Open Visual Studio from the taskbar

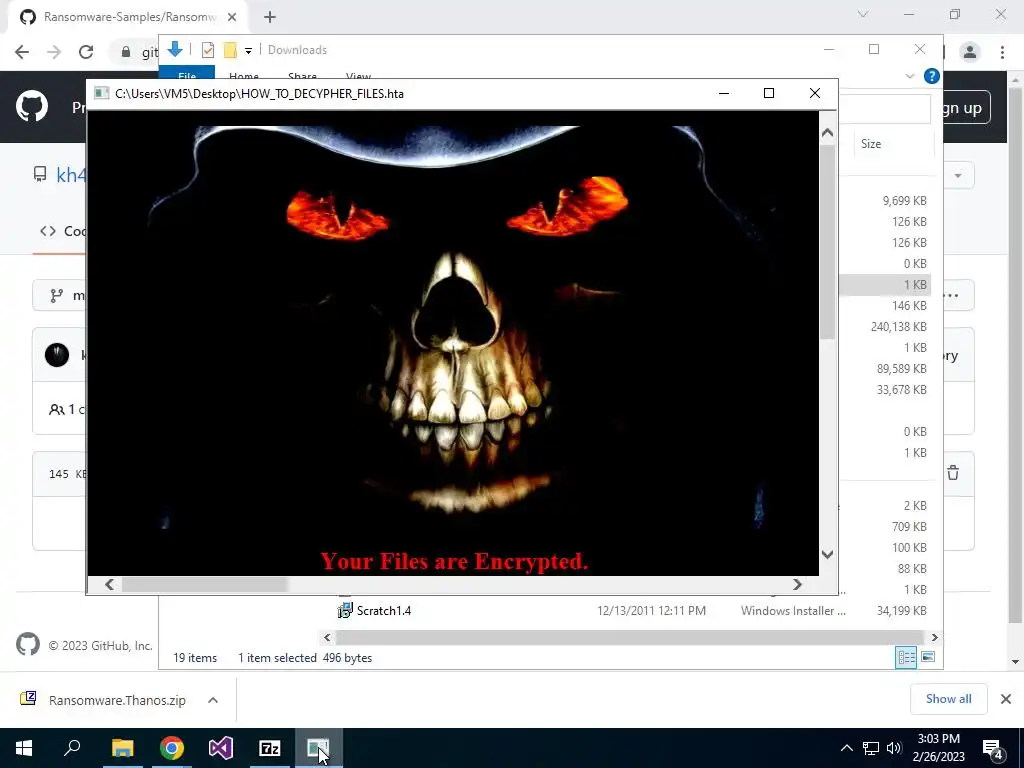pyautogui.click(x=221, y=748)
